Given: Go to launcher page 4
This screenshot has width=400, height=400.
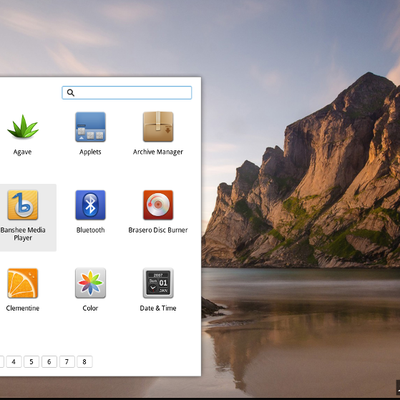Looking at the screenshot, I should [x=14, y=362].
